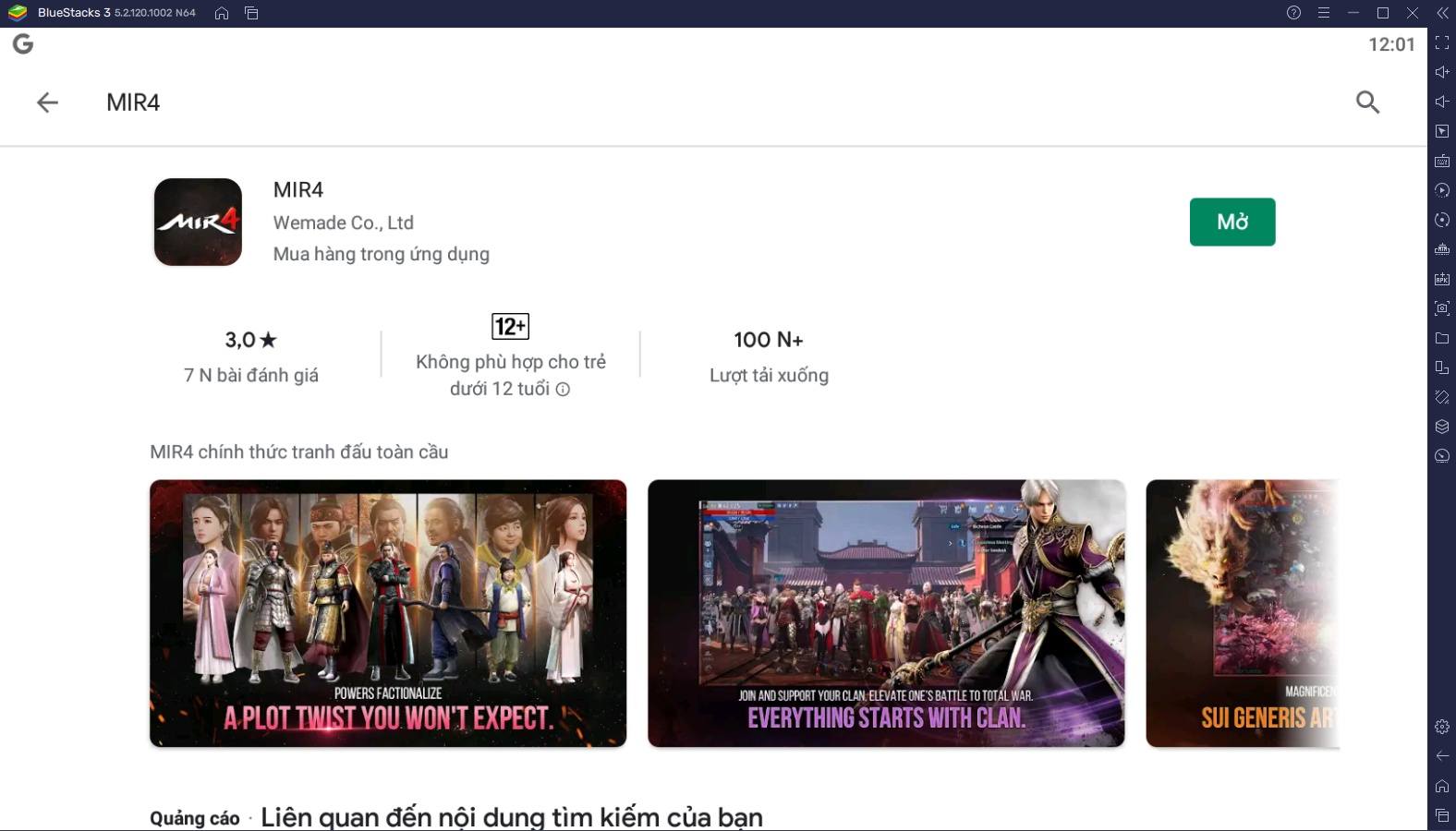Open BlueStacks settings gear
Viewport: 1456px width, 831px height.
click(1442, 727)
